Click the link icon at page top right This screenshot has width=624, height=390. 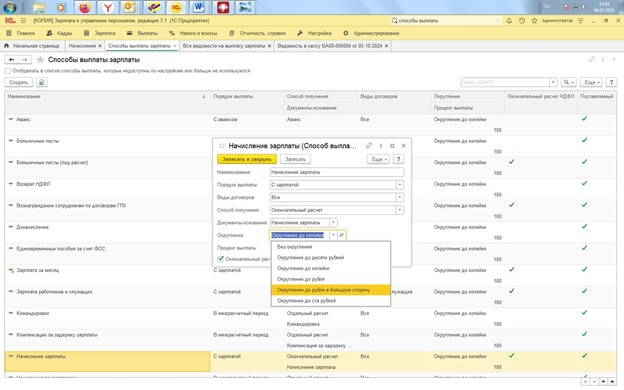click(592, 59)
